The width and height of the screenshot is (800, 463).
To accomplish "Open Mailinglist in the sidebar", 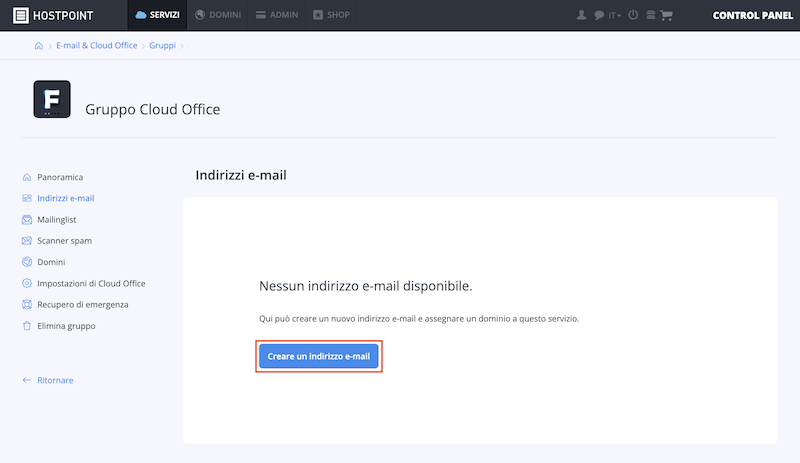I will point(57,220).
